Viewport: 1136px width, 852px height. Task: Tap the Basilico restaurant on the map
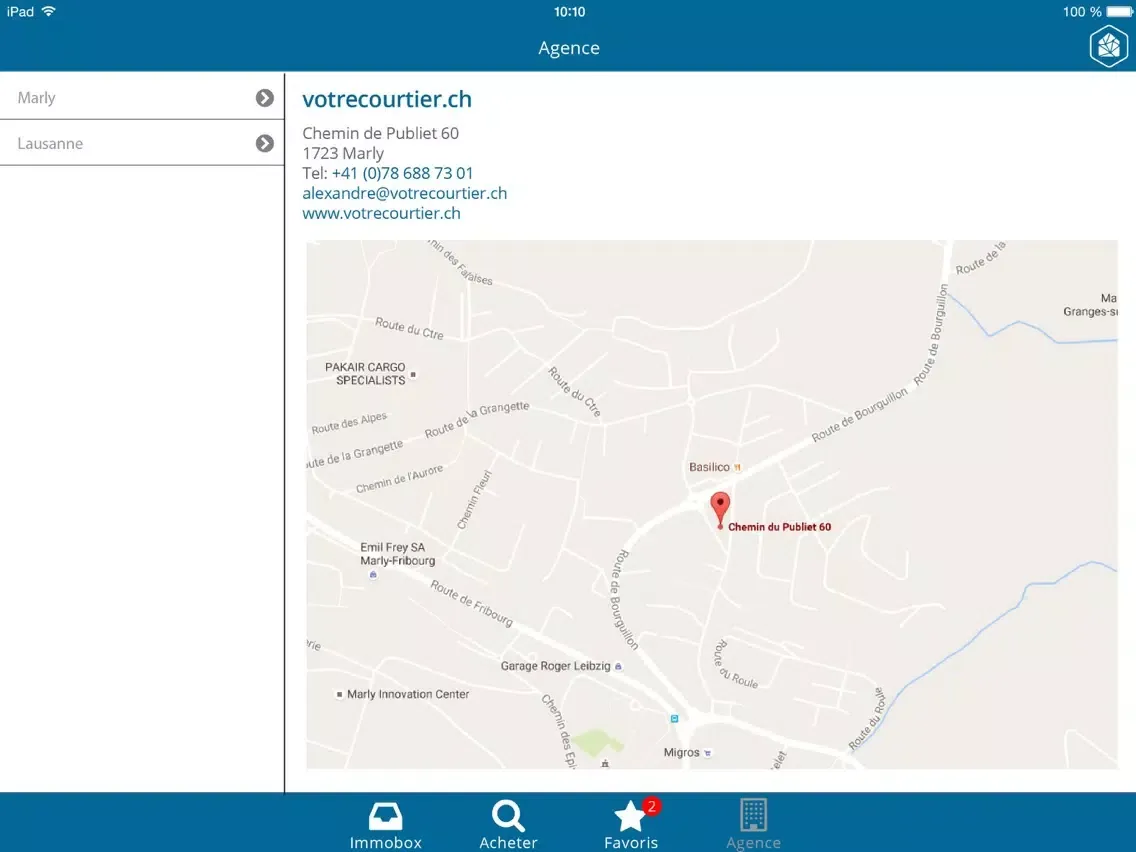point(714,467)
